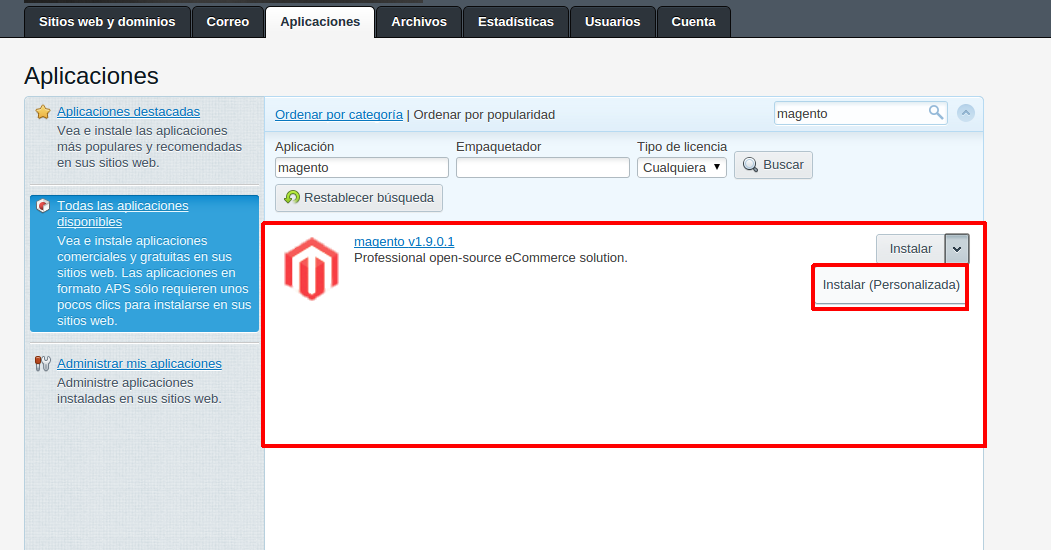The height and width of the screenshot is (550, 1051).
Task: Click the star icon for featured applications
Action: (43, 112)
